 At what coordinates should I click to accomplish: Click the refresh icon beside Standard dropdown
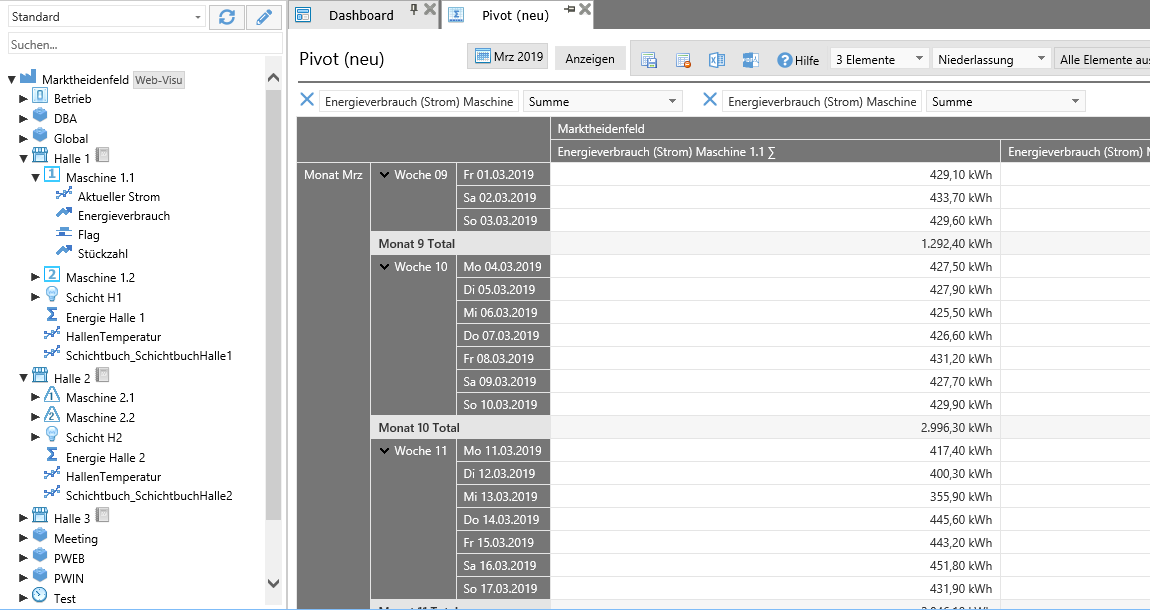click(227, 17)
